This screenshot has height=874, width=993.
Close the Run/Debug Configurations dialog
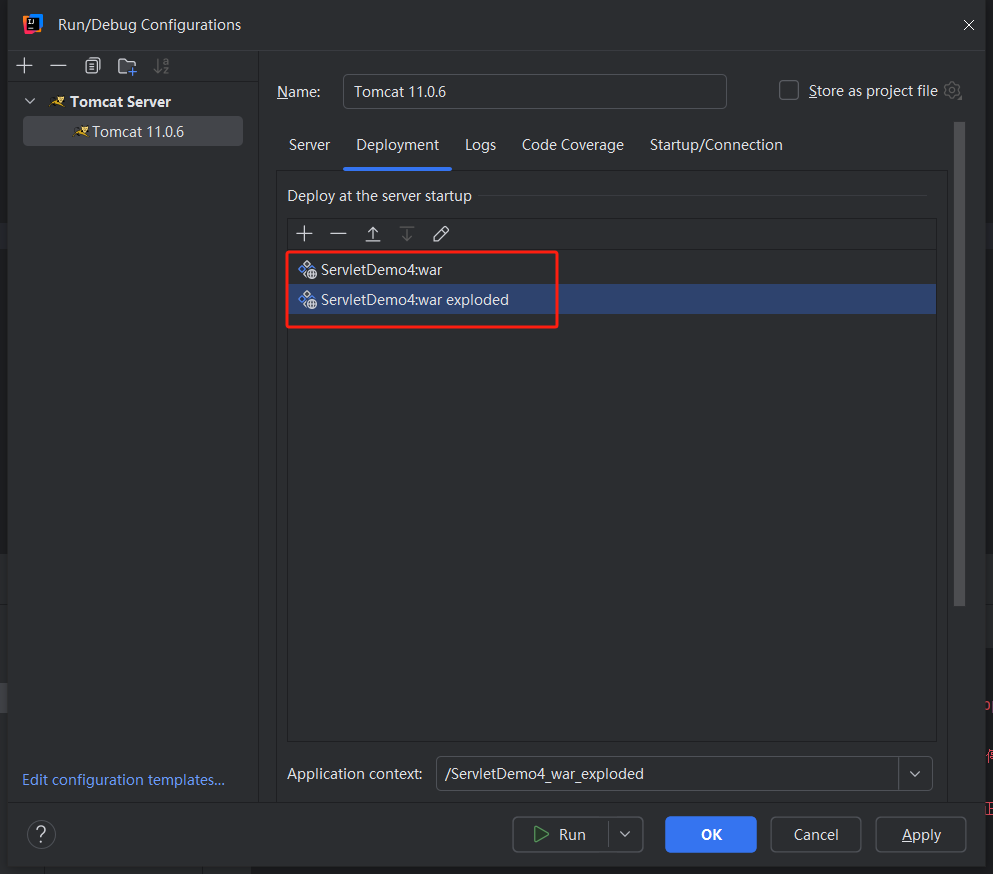point(968,25)
